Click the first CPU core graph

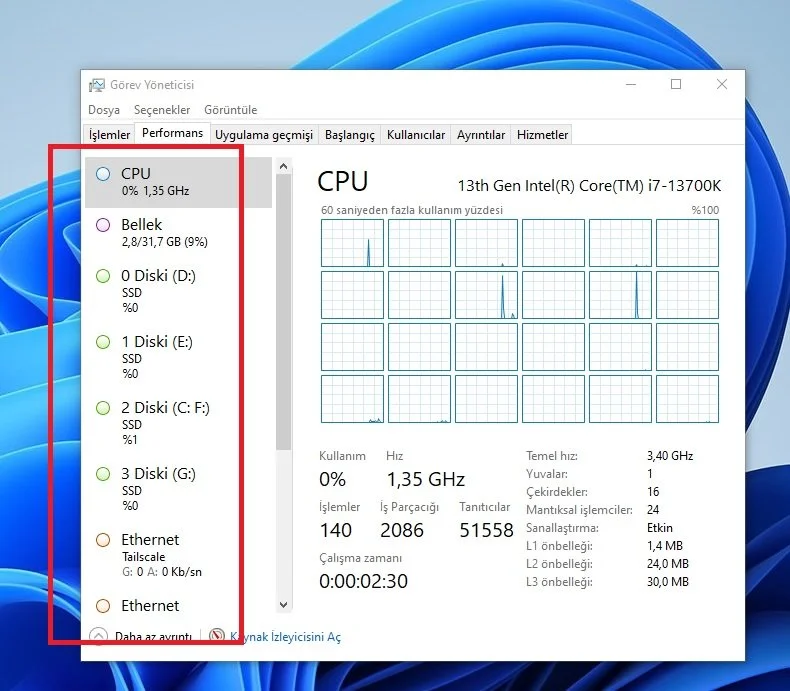[x=352, y=243]
